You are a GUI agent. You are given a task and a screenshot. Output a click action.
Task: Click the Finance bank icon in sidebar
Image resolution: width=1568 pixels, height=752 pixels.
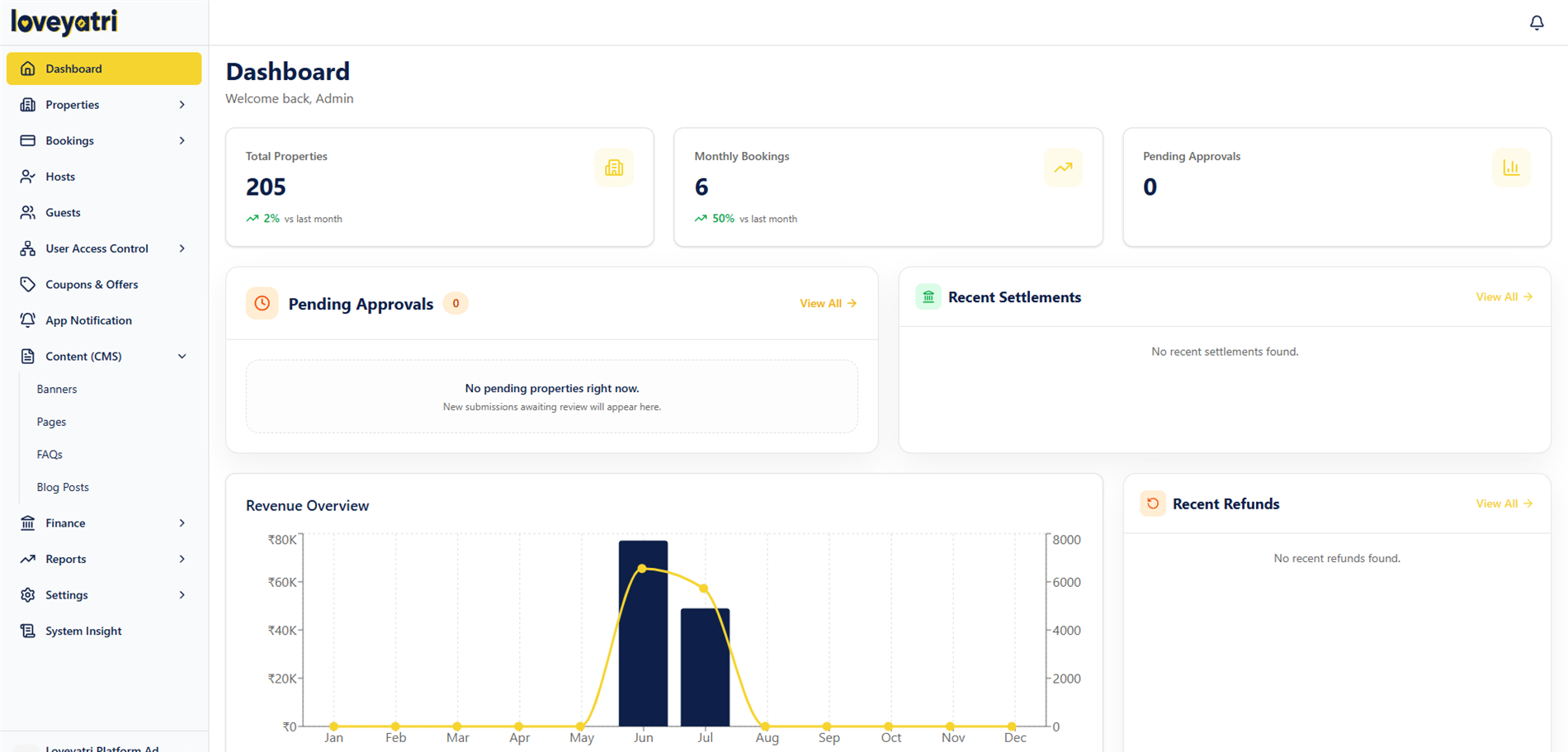[x=28, y=523]
